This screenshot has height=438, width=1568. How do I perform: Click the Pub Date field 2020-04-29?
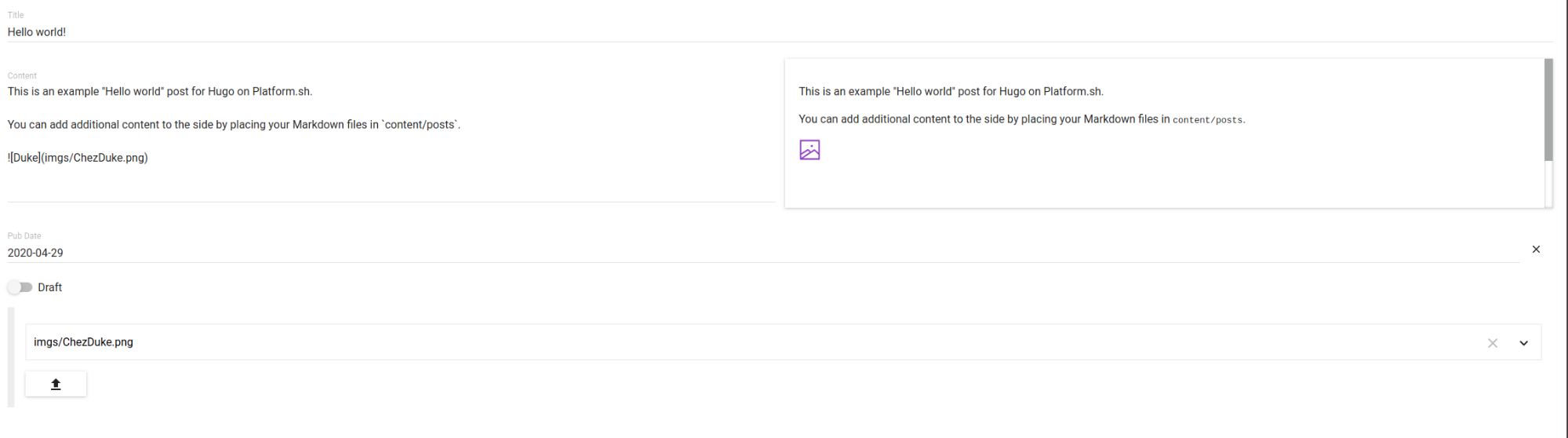[x=392, y=253]
